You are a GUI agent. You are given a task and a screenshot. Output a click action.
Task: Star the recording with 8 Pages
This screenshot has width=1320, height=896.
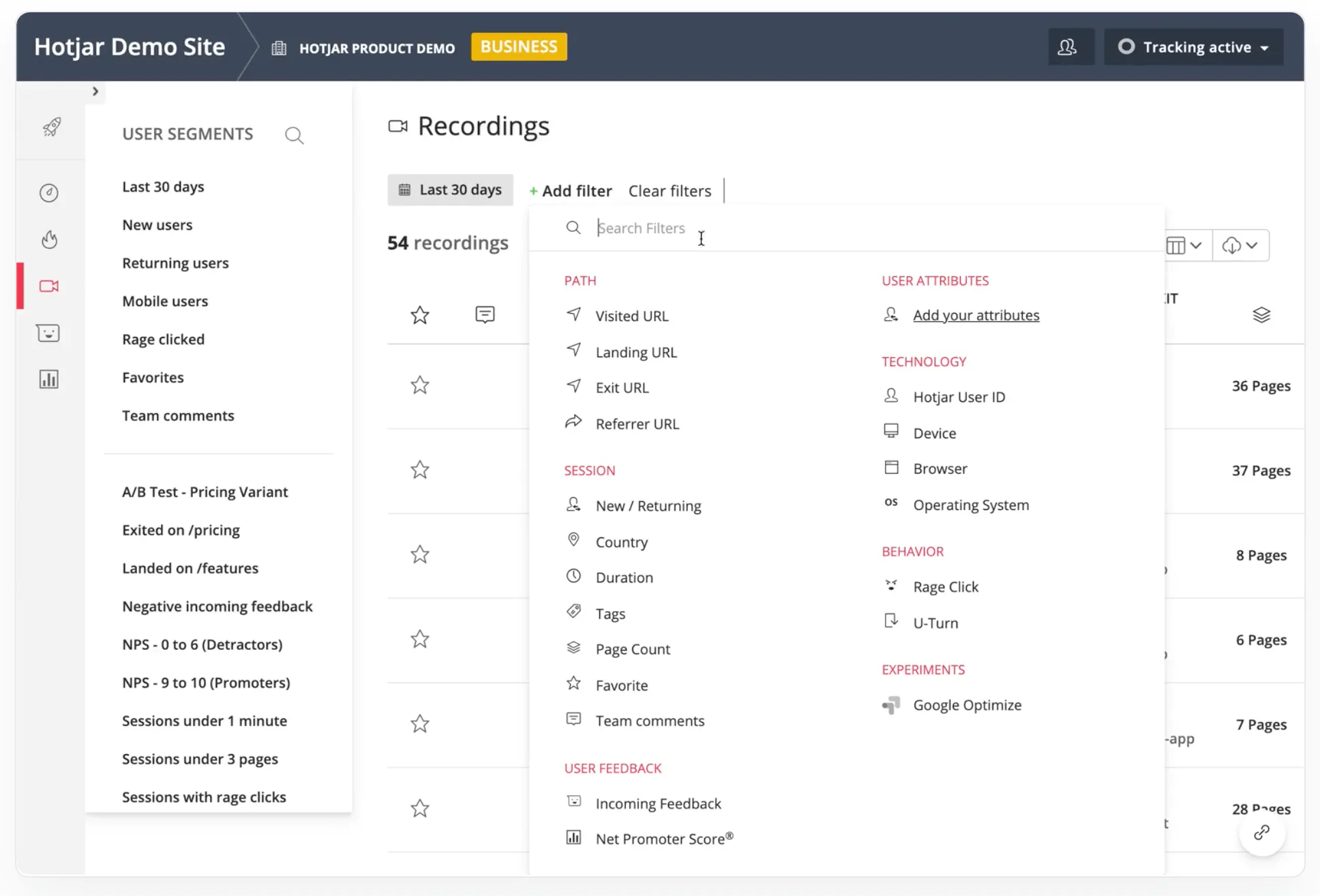[420, 554]
